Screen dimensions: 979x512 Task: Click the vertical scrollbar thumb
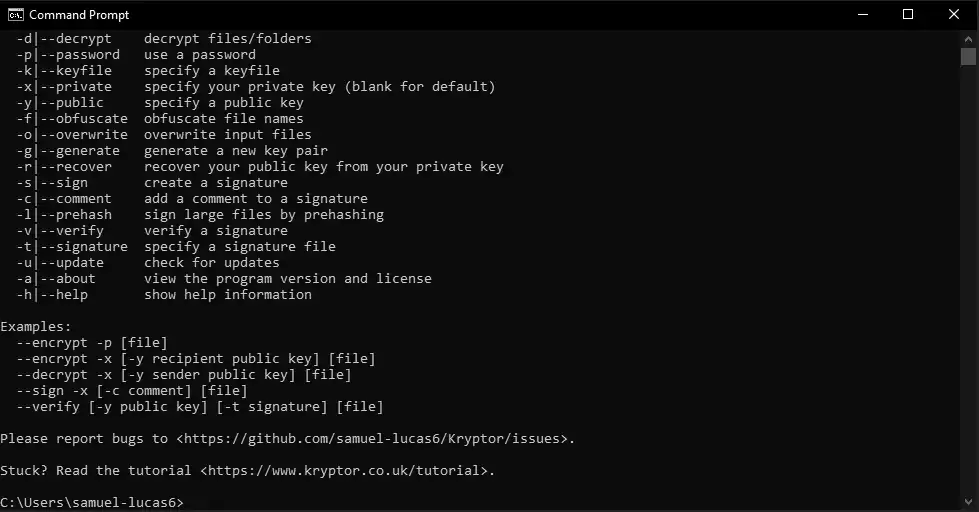[x=968, y=57]
